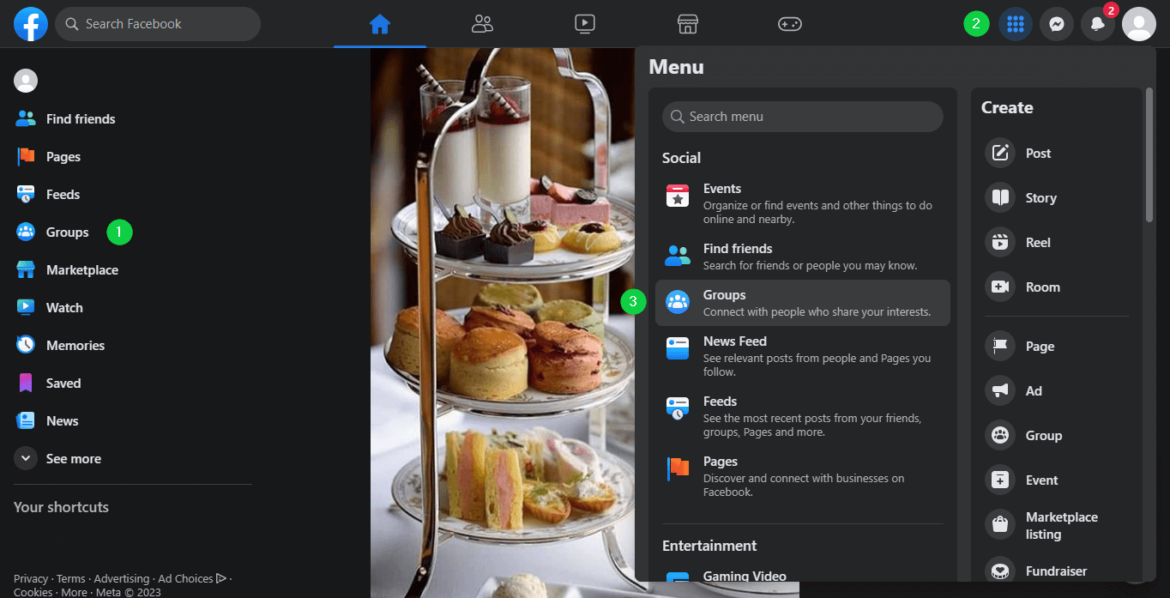Click the Privacy link in footer
The width and height of the screenshot is (1170, 598).
click(x=30, y=579)
